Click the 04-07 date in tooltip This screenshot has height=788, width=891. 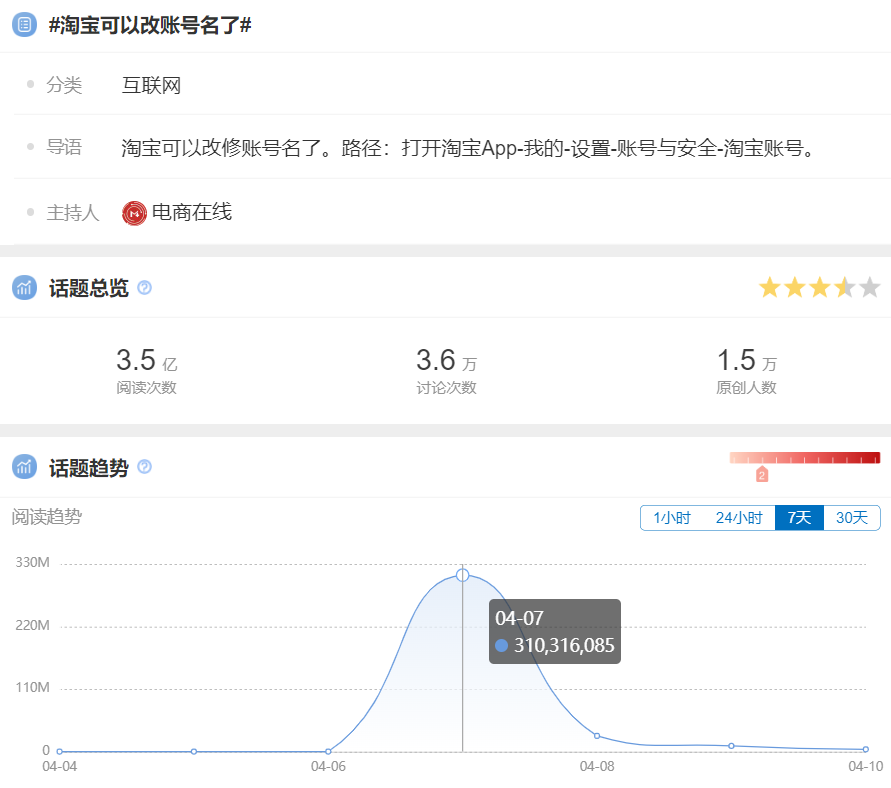[519, 618]
